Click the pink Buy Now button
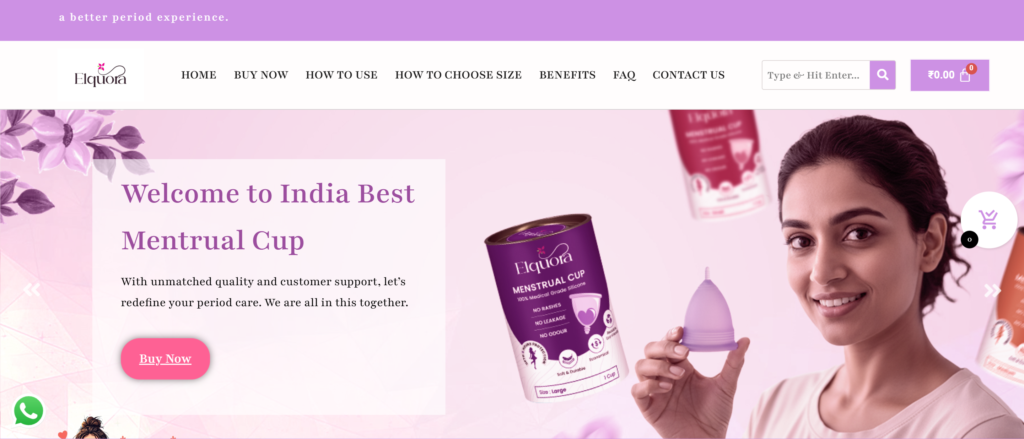This screenshot has width=1024, height=439. point(165,359)
